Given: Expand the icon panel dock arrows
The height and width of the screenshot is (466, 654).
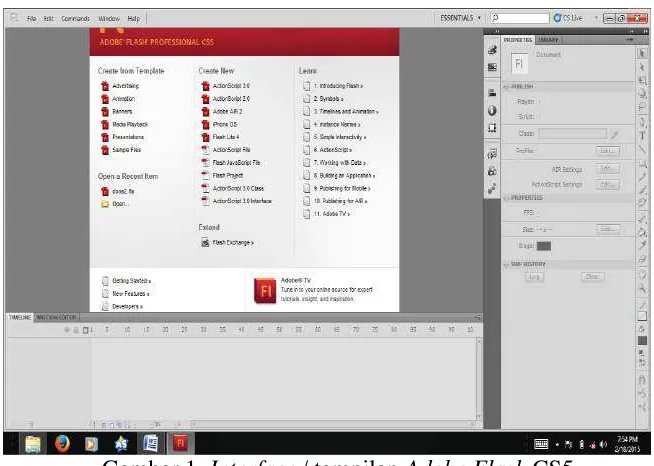Looking at the screenshot, I should tap(497, 32).
